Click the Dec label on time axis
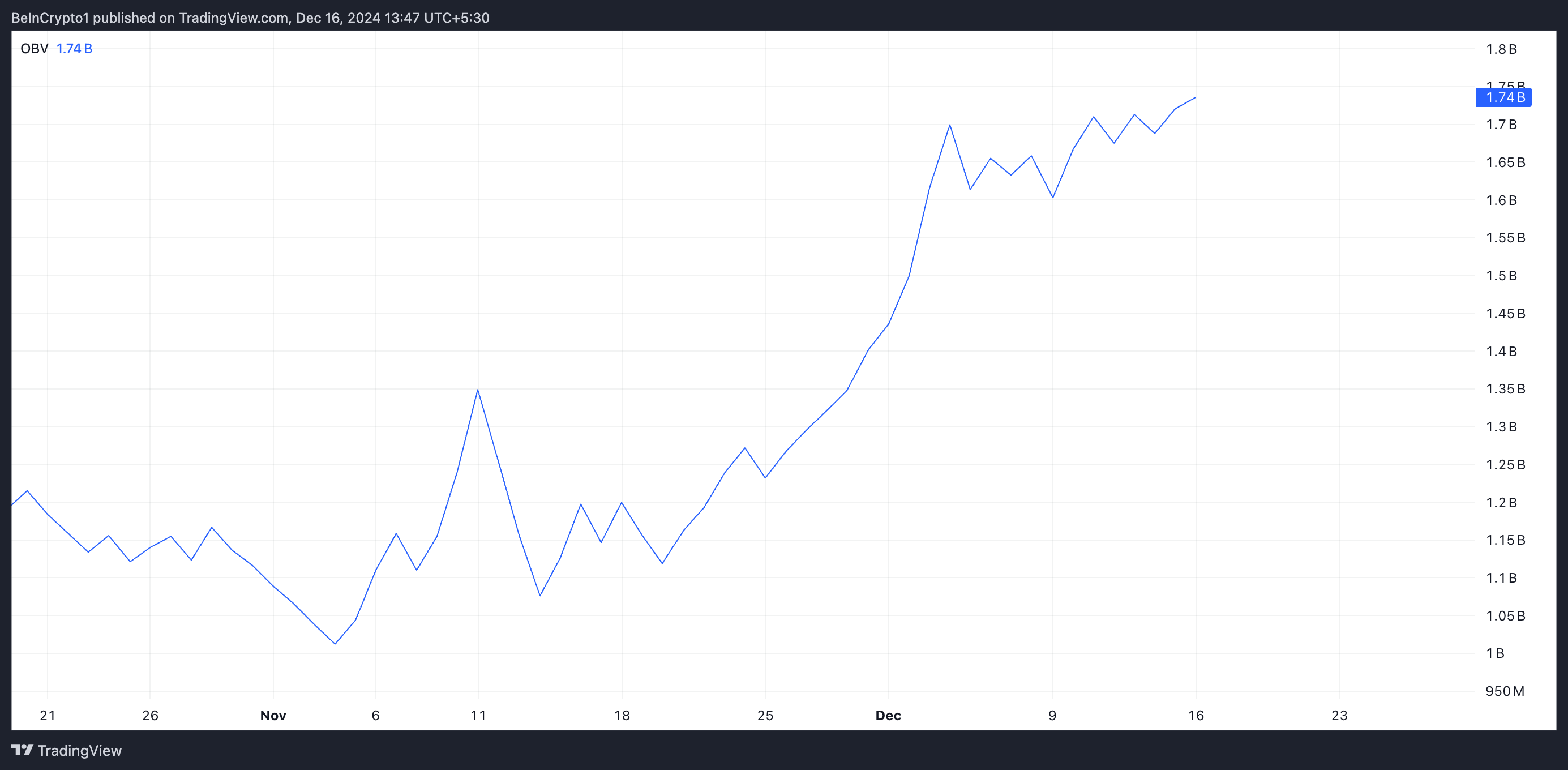Viewport: 1568px width, 770px height. click(888, 715)
